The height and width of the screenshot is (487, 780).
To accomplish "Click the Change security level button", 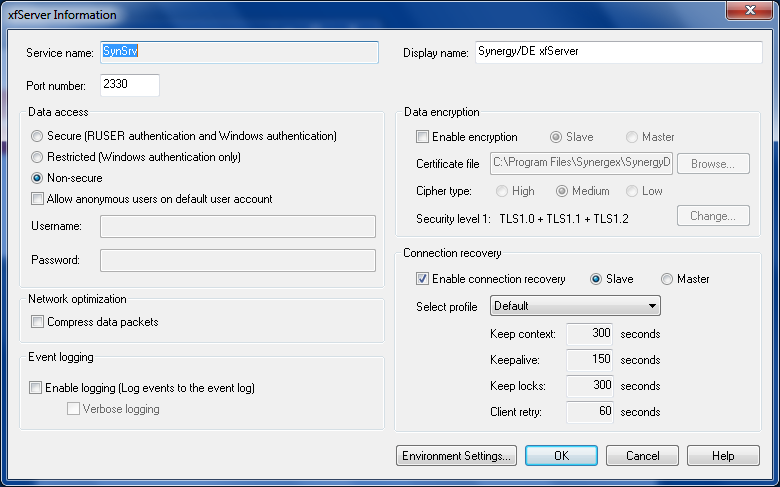I will (x=713, y=216).
